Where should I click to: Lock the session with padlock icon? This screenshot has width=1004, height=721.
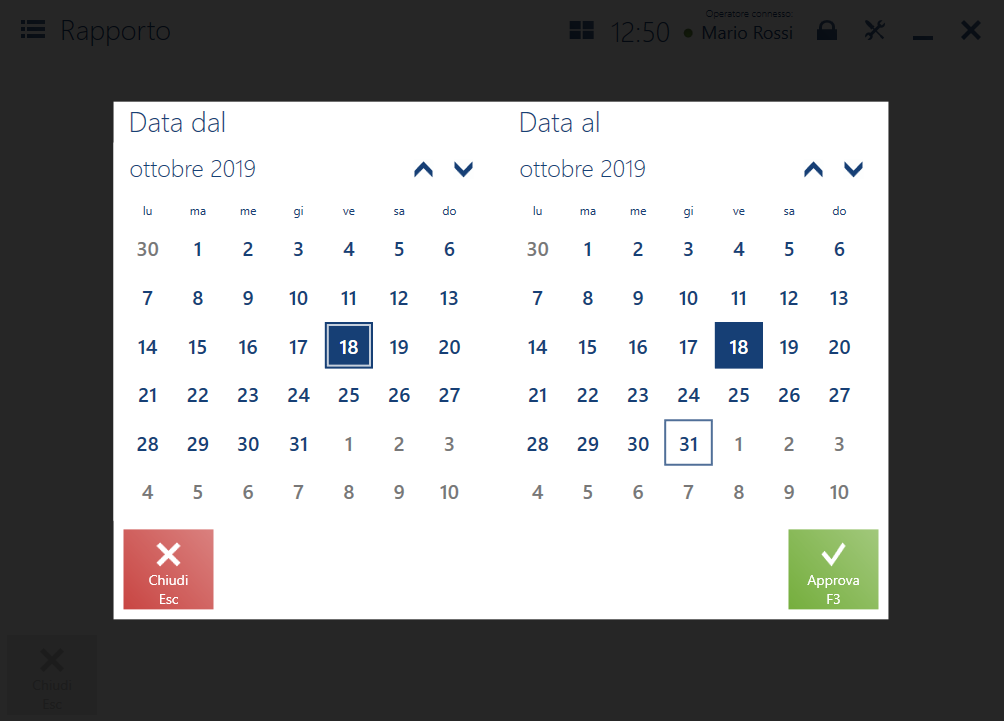click(x=827, y=30)
